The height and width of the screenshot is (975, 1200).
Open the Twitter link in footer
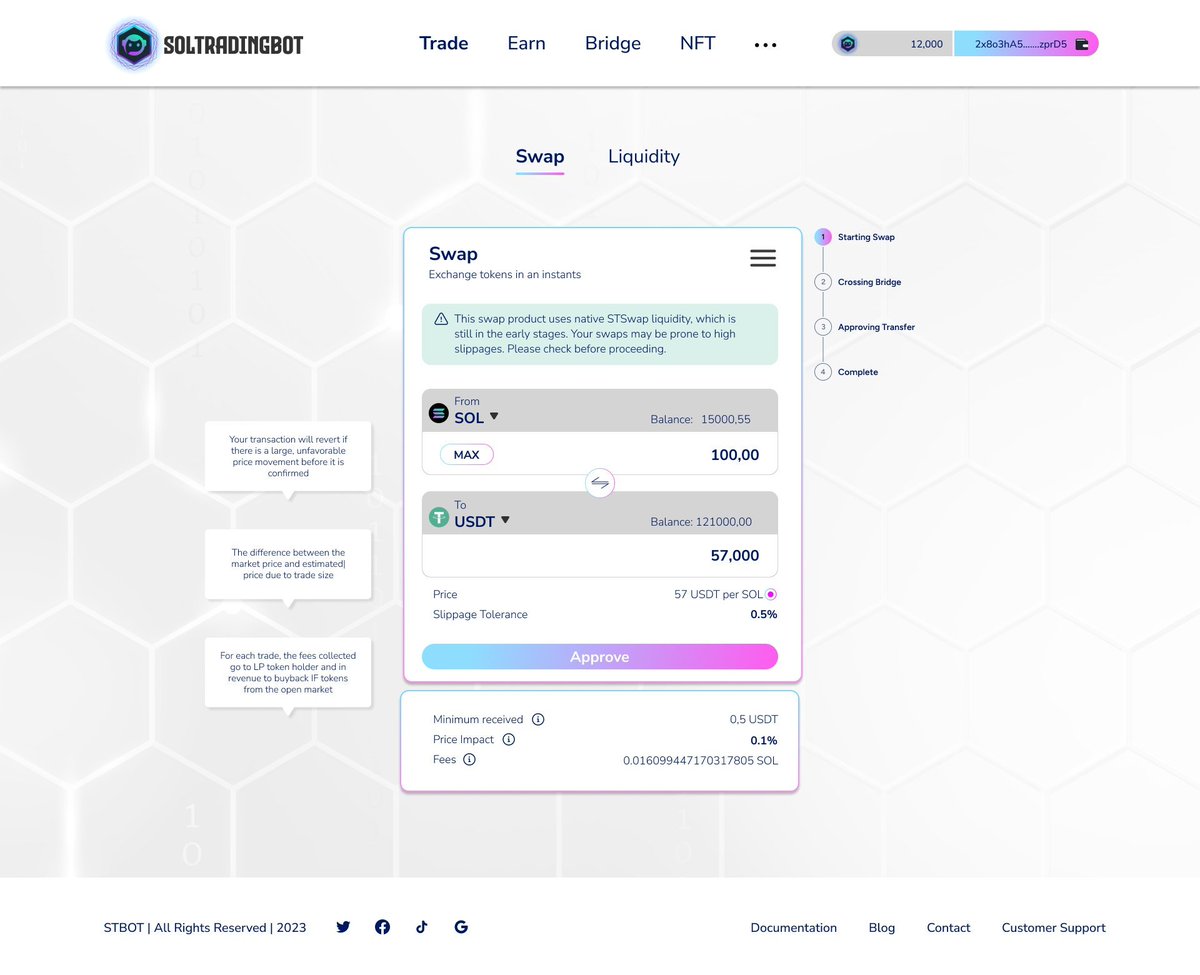click(343, 927)
